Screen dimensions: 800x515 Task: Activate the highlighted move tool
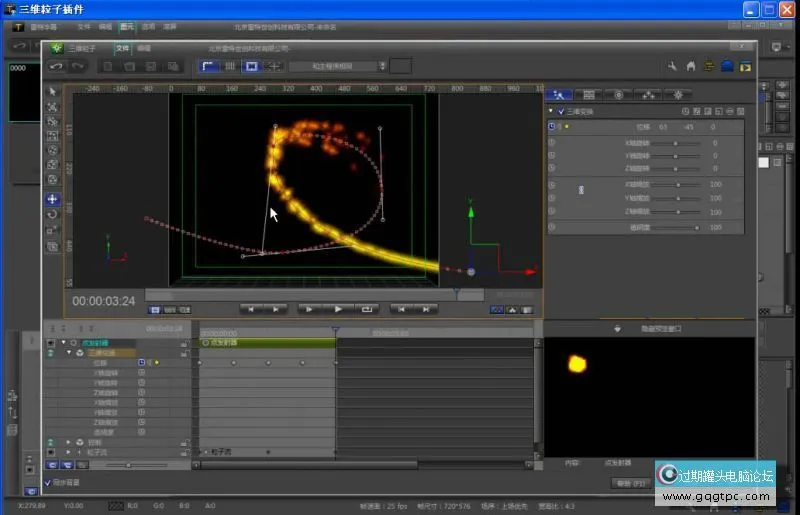click(x=53, y=199)
